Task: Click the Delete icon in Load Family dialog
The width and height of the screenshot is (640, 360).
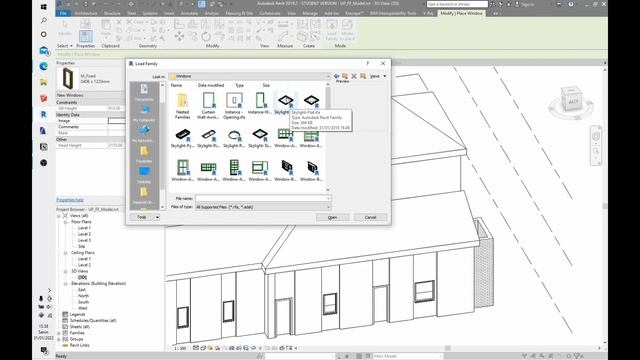Action: (354, 76)
